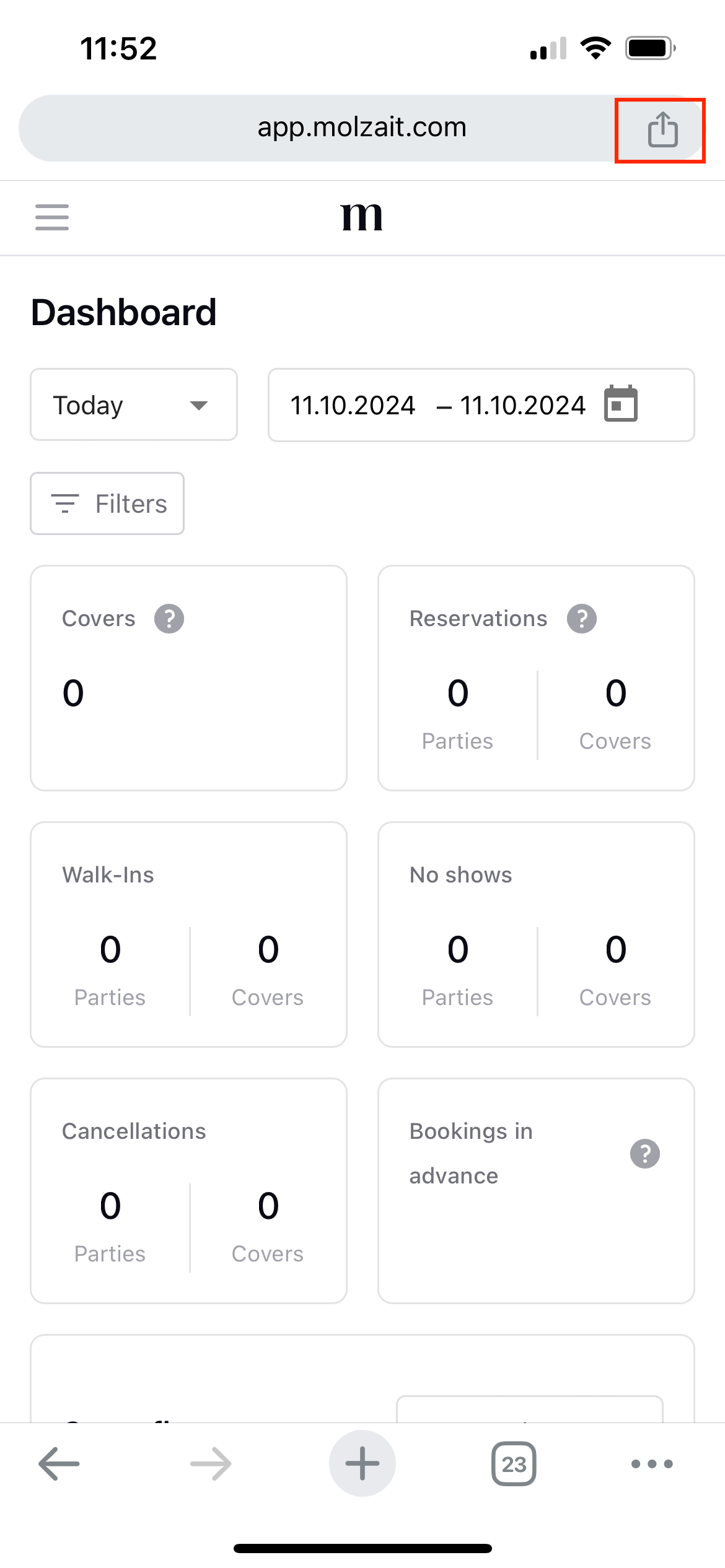Open the No shows stats card
The width and height of the screenshot is (725, 1568).
(x=536, y=934)
